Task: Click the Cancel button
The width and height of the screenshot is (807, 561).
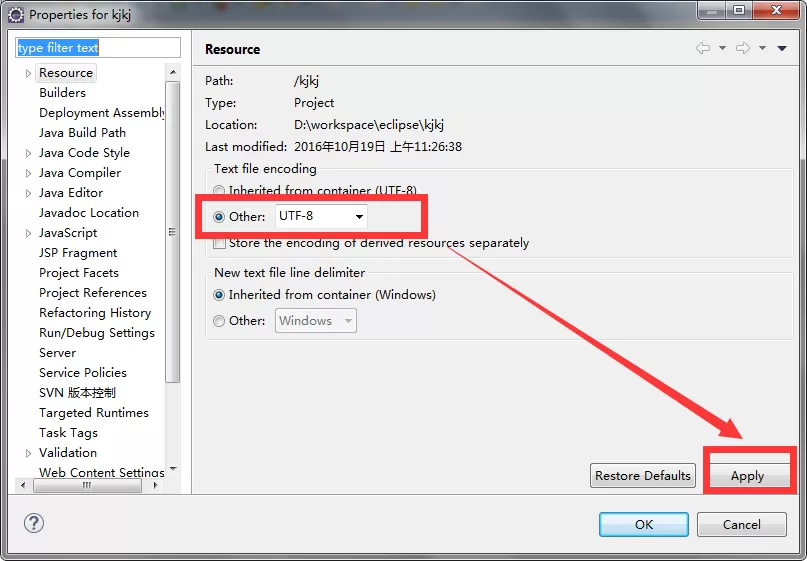Action: (742, 524)
